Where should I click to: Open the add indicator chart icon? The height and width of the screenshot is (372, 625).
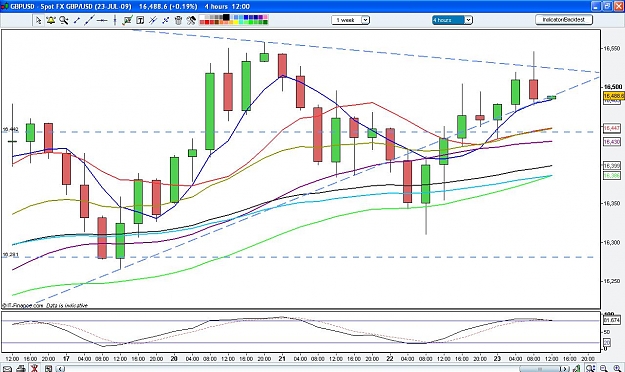pyautogui.click(x=128, y=20)
